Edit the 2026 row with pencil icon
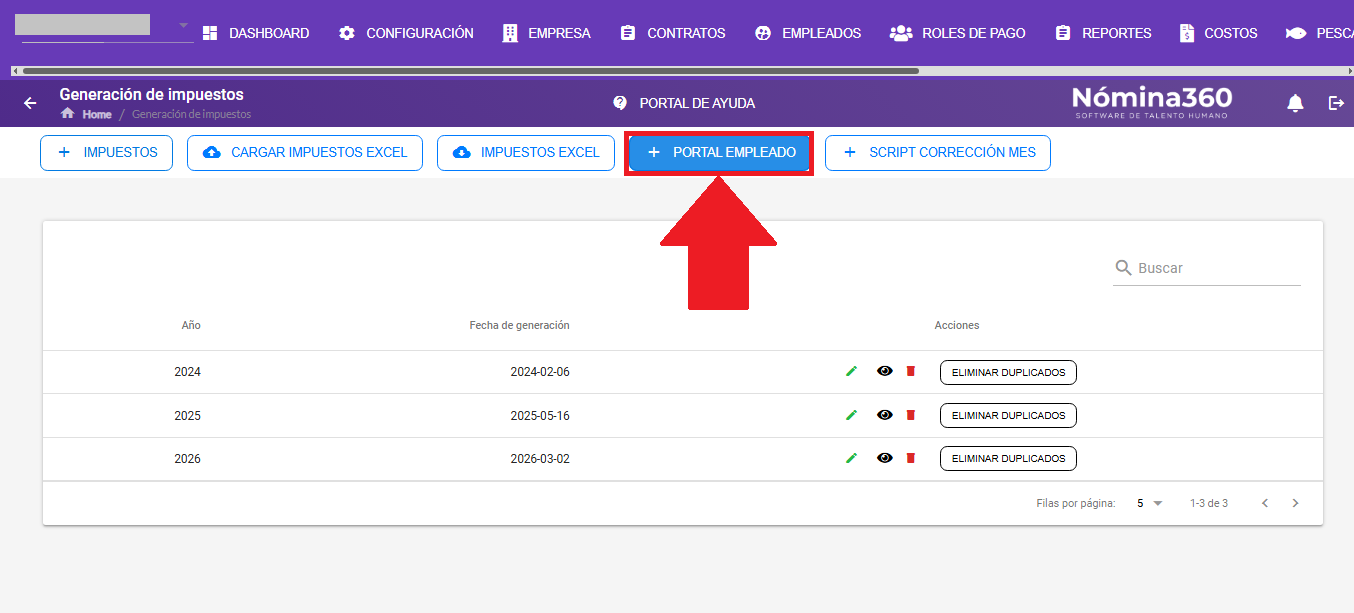Screen dimensions: 1354x613 (851, 458)
